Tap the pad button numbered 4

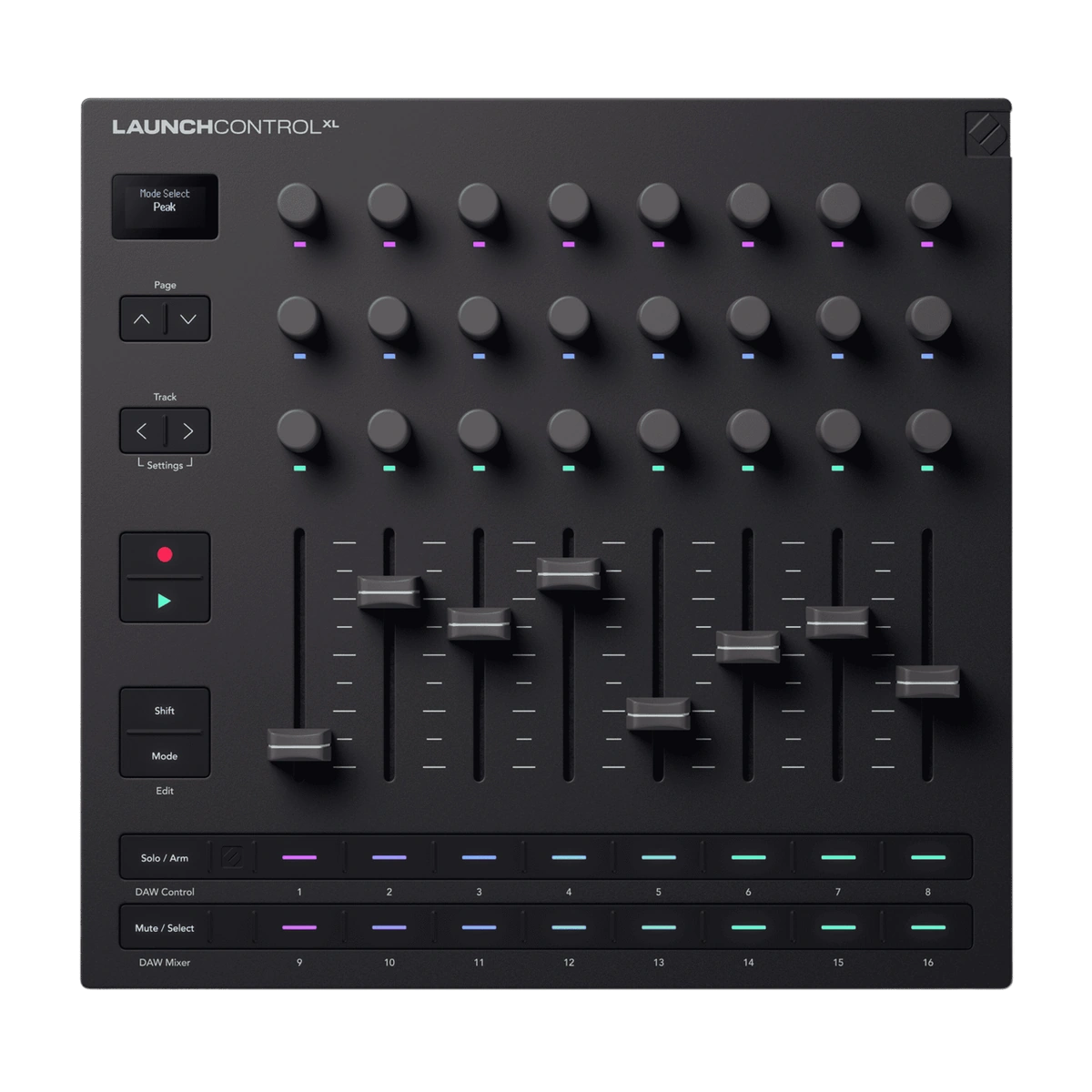pos(569,857)
